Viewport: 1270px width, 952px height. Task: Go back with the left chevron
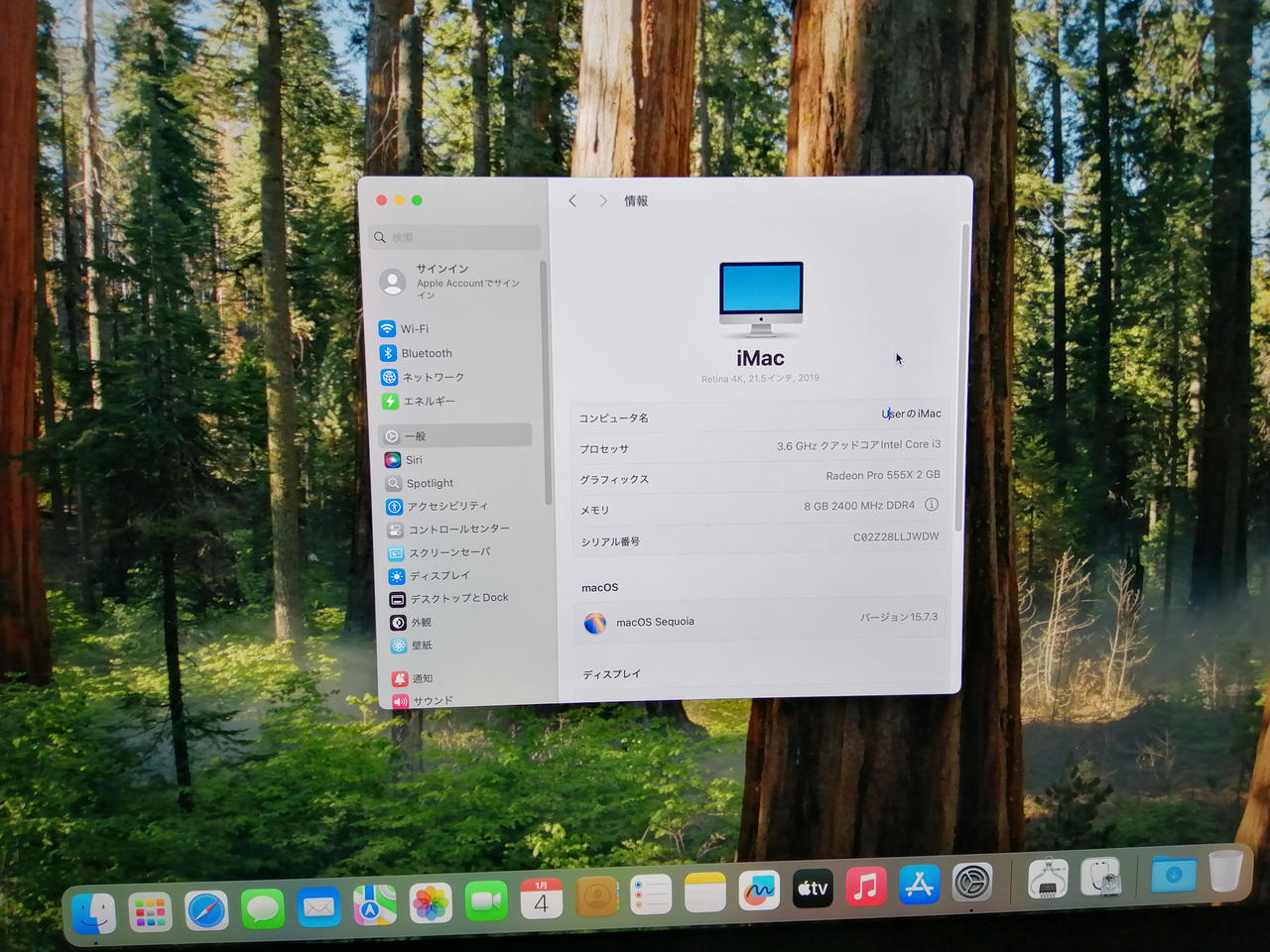click(572, 200)
